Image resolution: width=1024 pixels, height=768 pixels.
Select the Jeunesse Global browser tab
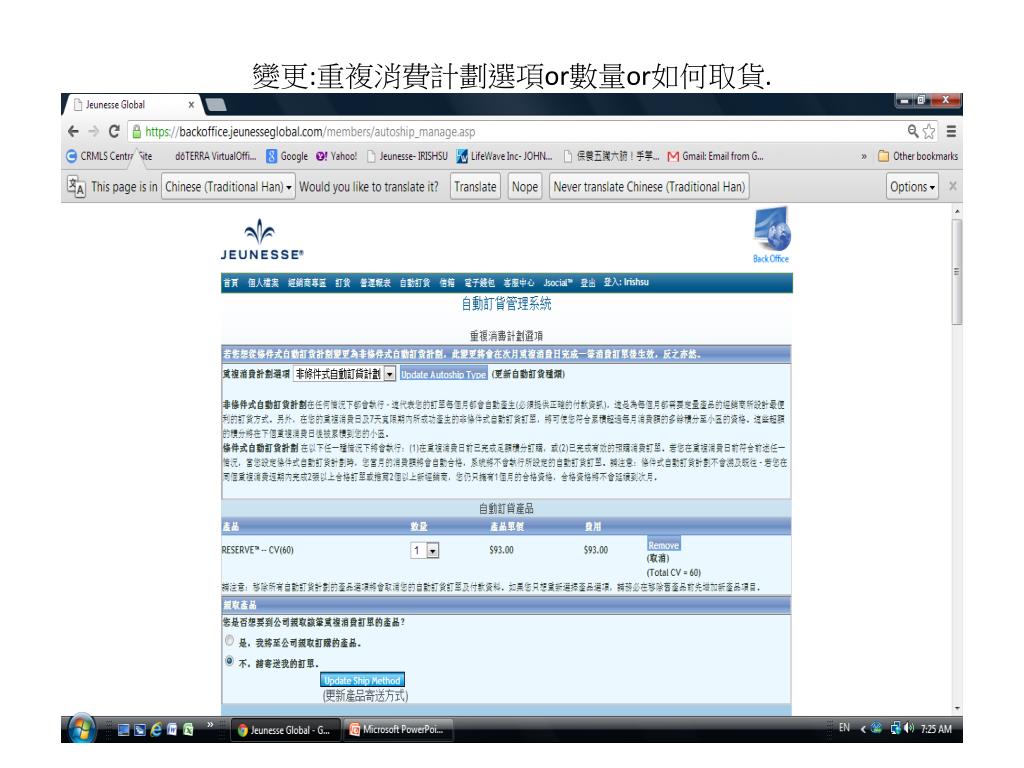pyautogui.click(x=133, y=104)
